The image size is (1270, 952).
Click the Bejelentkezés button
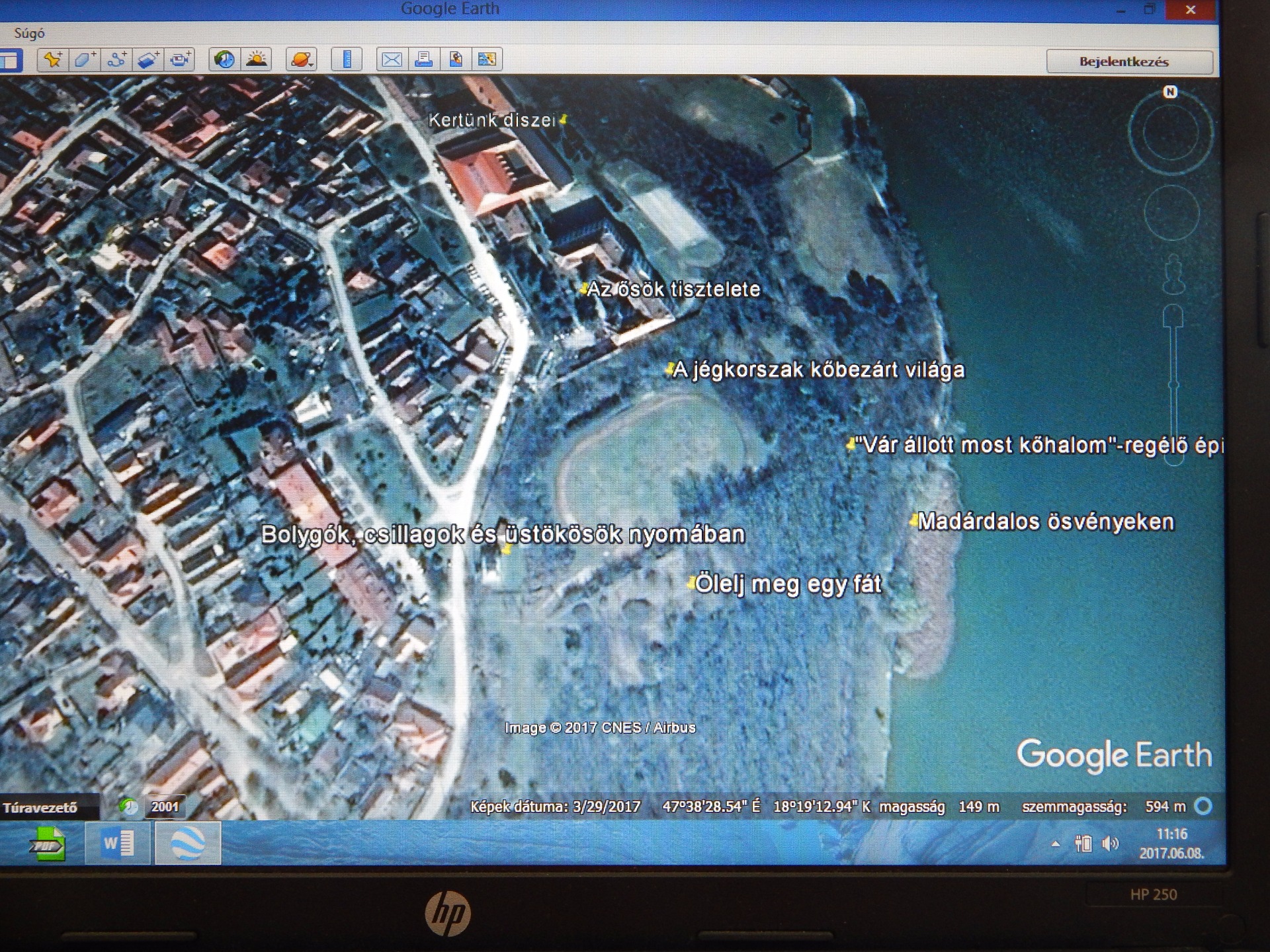(1128, 62)
